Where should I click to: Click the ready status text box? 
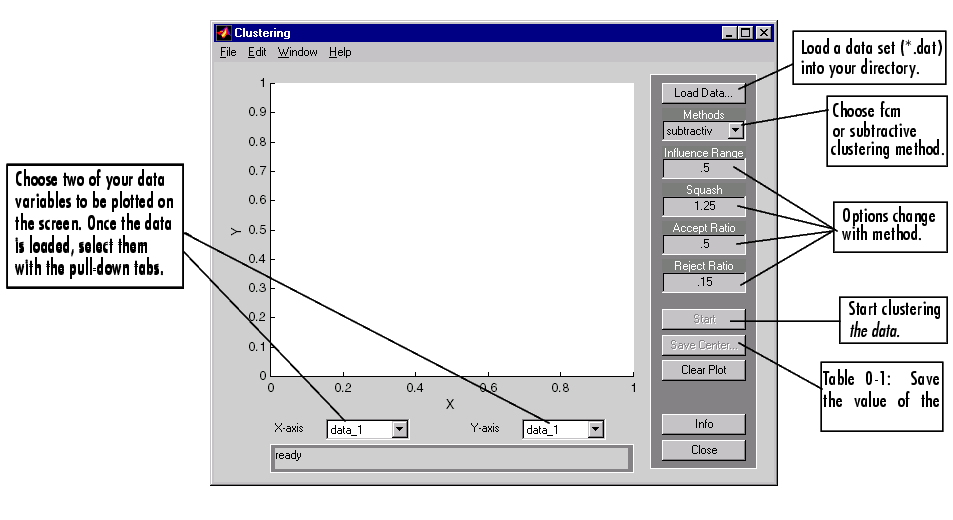pos(451,458)
